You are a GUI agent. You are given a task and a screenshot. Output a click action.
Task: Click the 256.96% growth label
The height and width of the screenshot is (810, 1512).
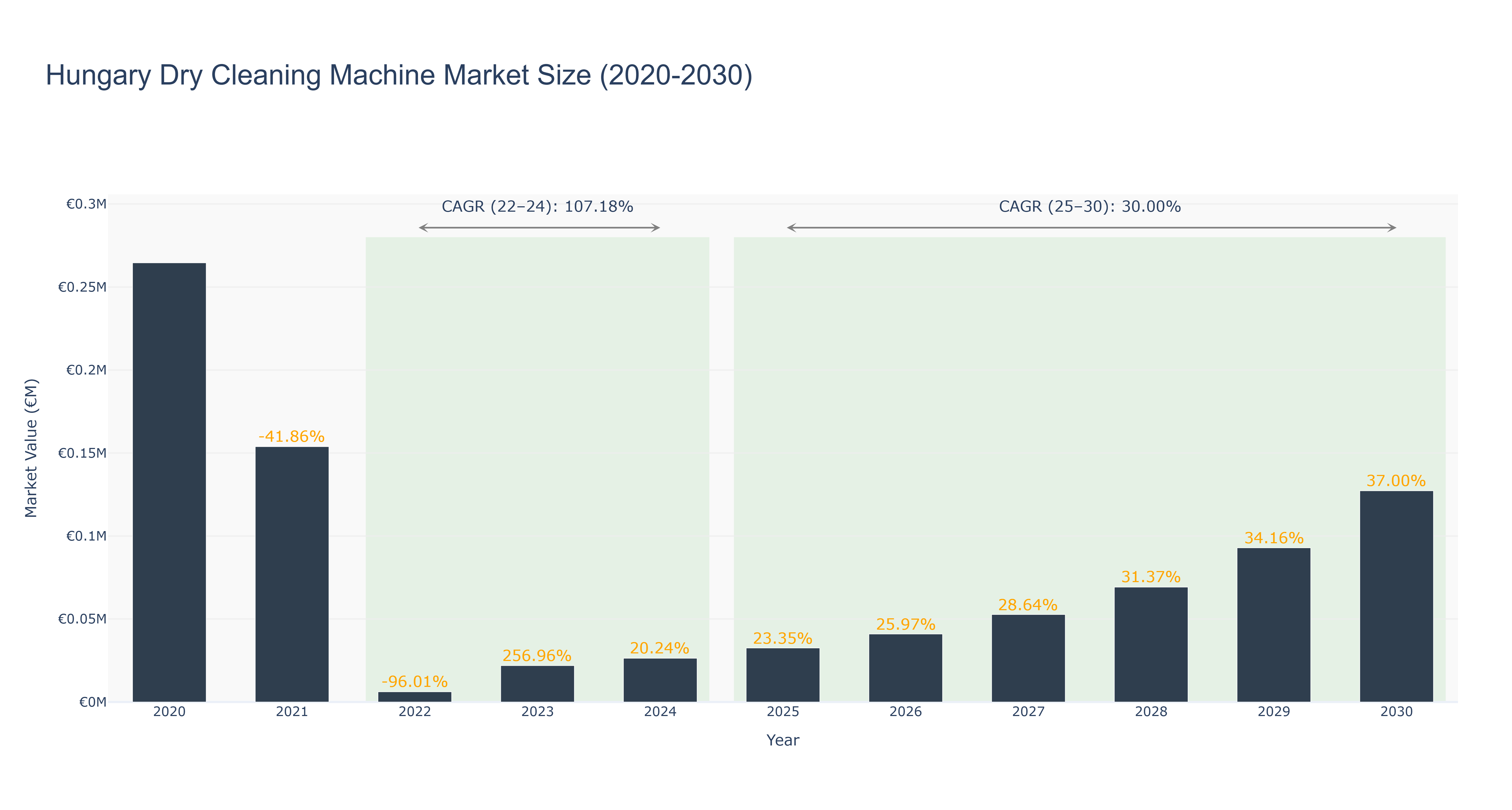tap(537, 656)
